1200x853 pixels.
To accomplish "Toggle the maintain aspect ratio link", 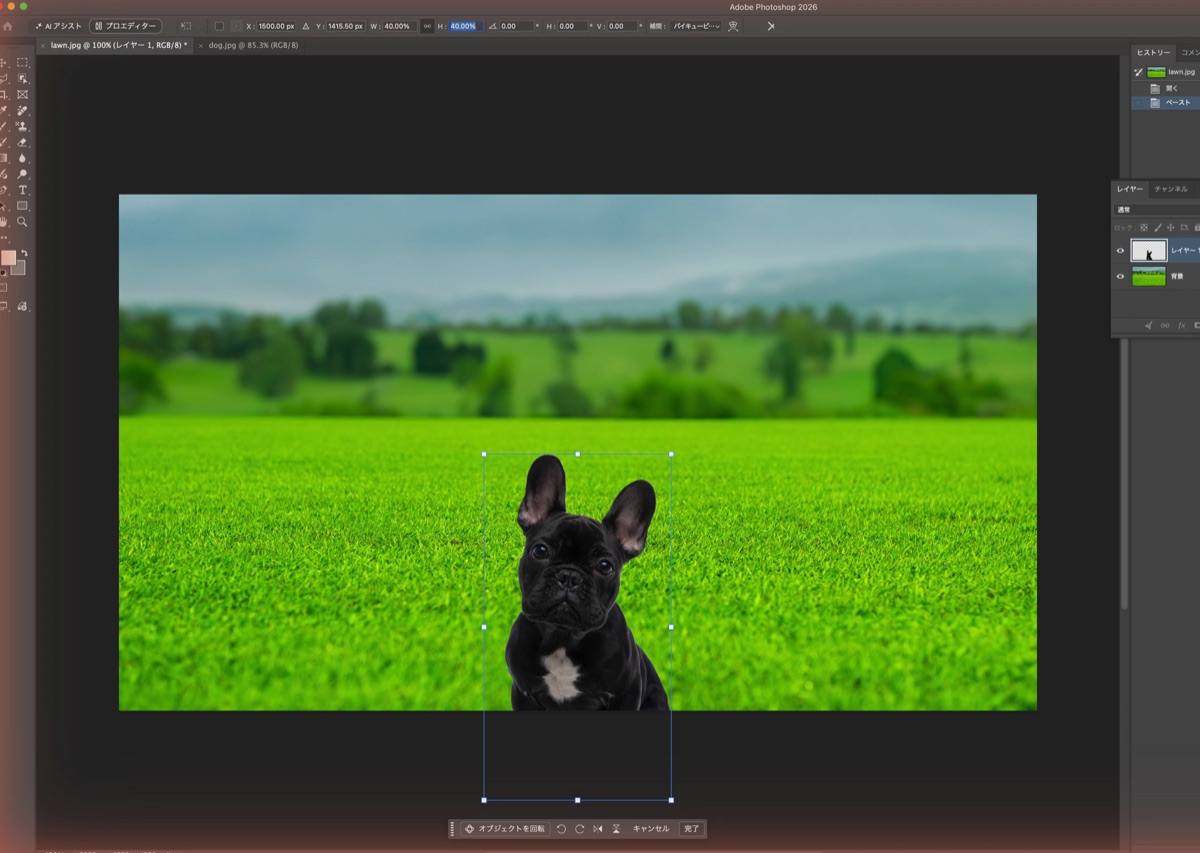I will (x=427, y=26).
